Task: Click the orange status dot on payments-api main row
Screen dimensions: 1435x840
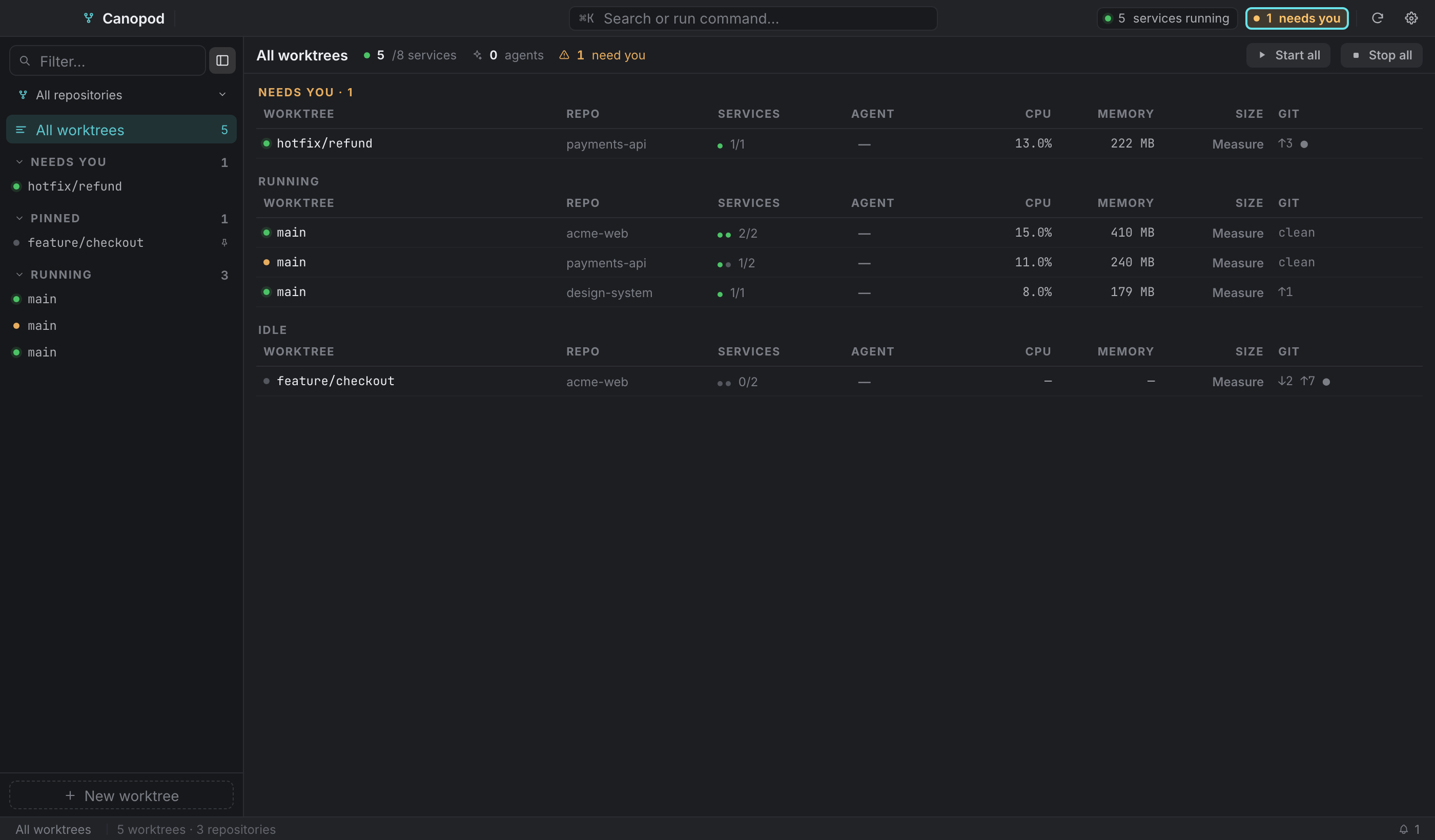Action: click(266, 262)
